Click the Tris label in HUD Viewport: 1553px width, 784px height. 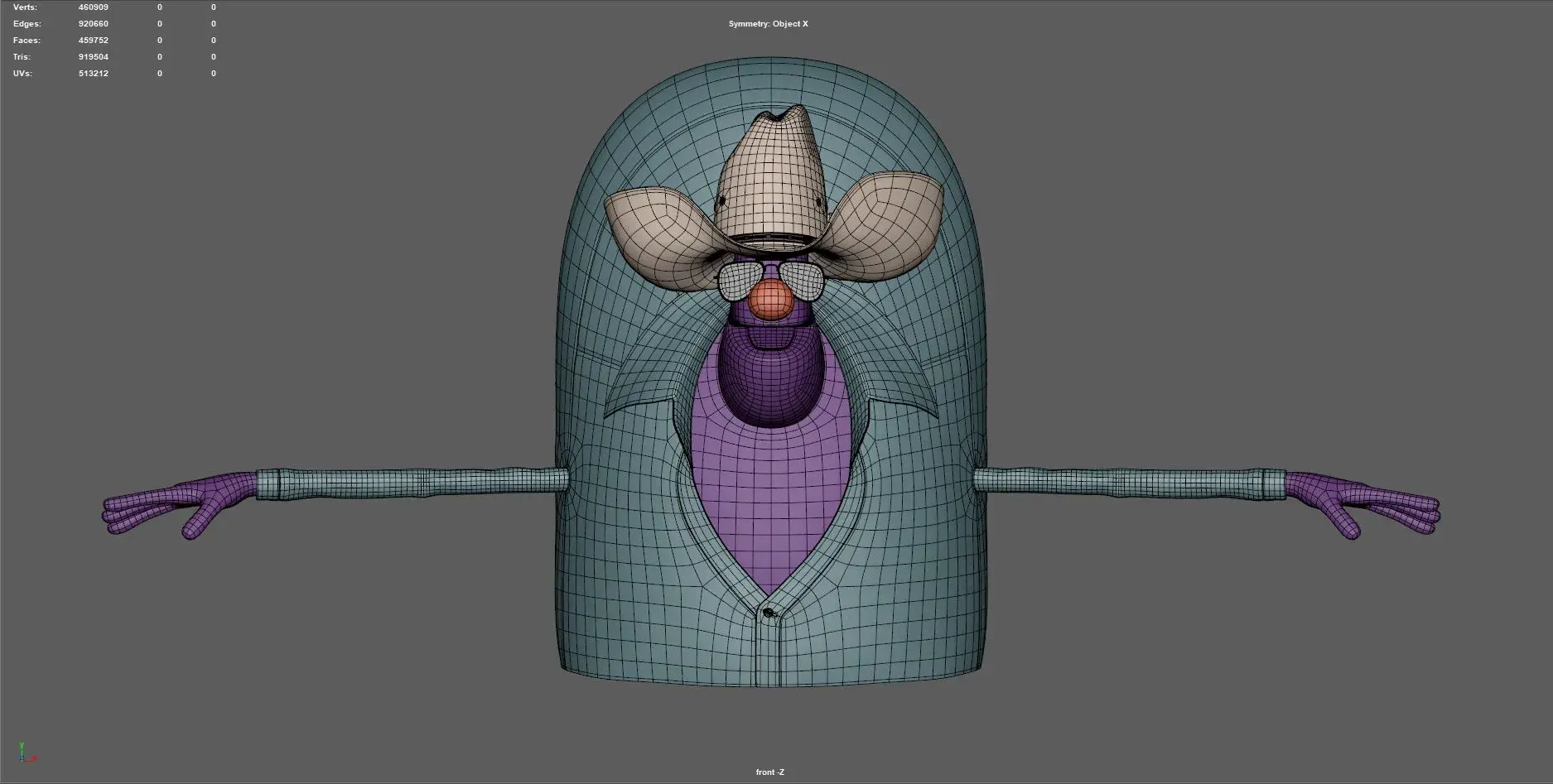[x=22, y=57]
